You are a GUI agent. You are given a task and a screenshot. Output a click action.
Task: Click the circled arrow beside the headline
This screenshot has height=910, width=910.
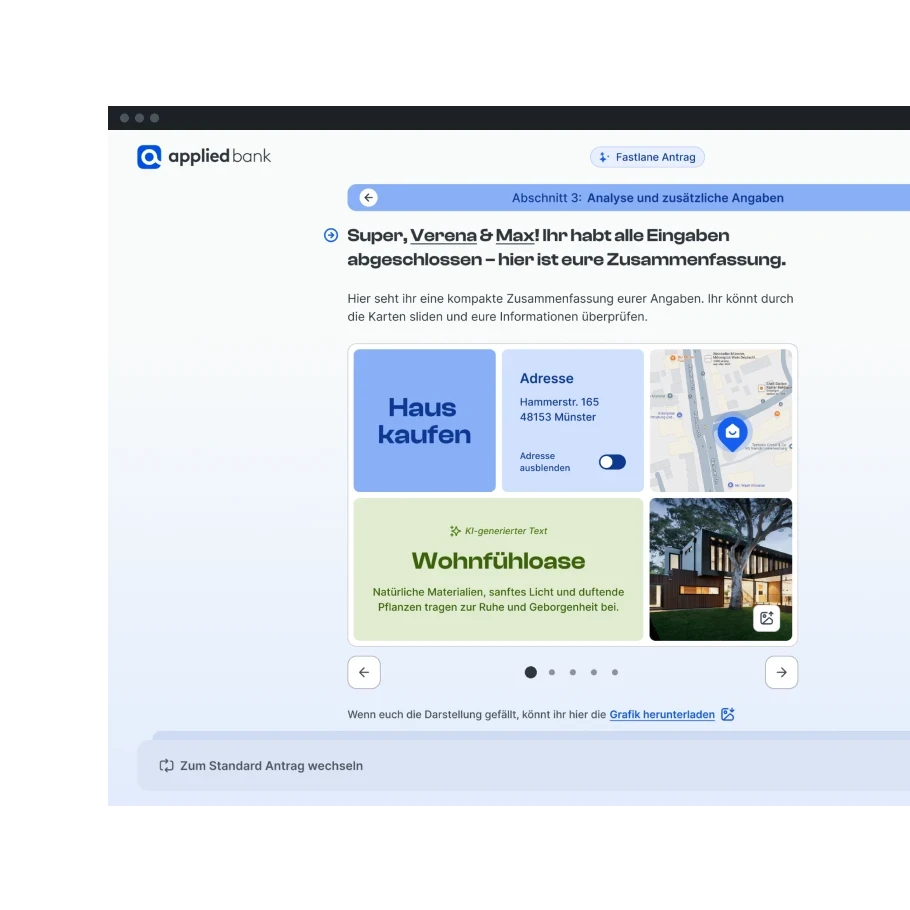point(331,235)
